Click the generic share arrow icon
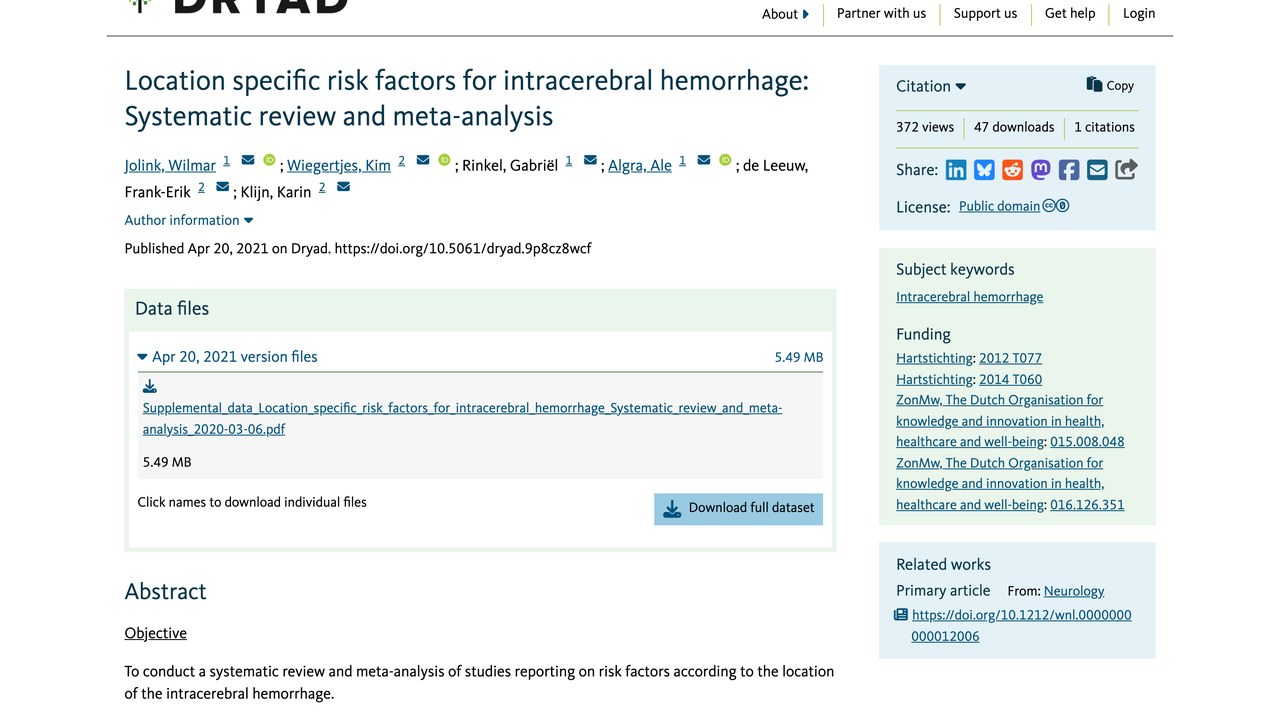This screenshot has width=1280, height=720. click(x=1126, y=170)
